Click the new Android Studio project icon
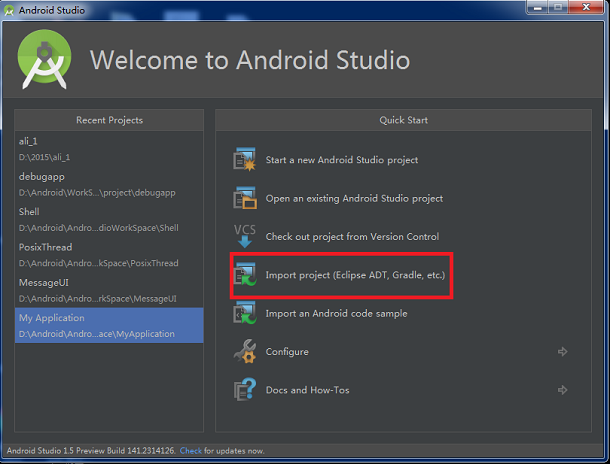This screenshot has width=610, height=464. point(244,159)
